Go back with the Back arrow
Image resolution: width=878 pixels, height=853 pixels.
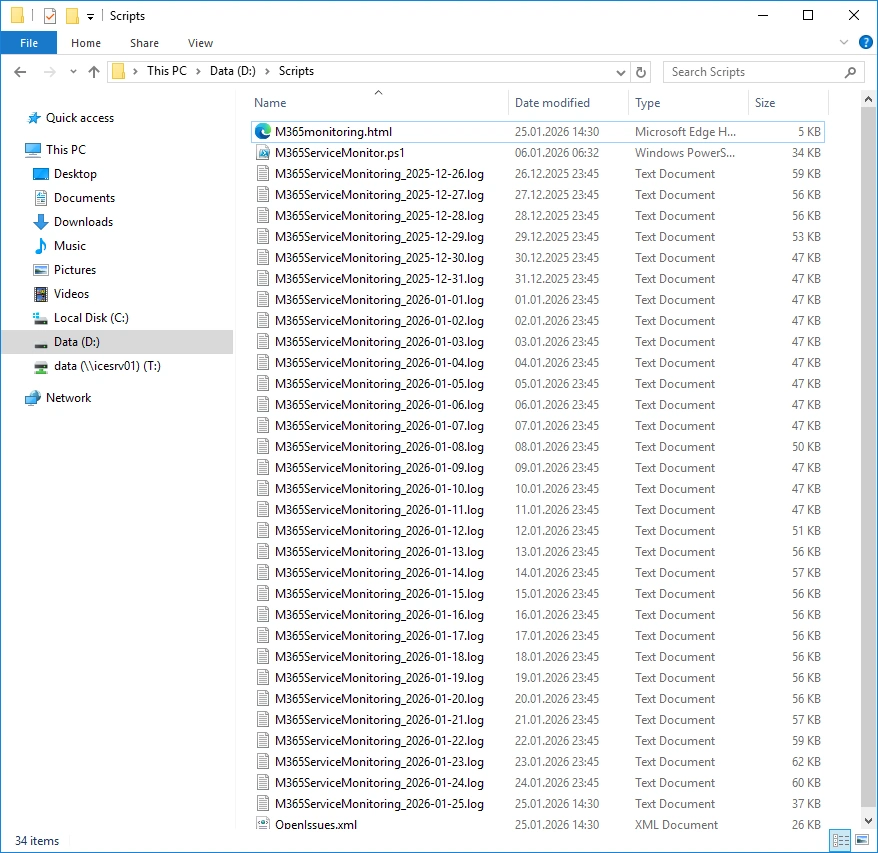[x=20, y=72]
